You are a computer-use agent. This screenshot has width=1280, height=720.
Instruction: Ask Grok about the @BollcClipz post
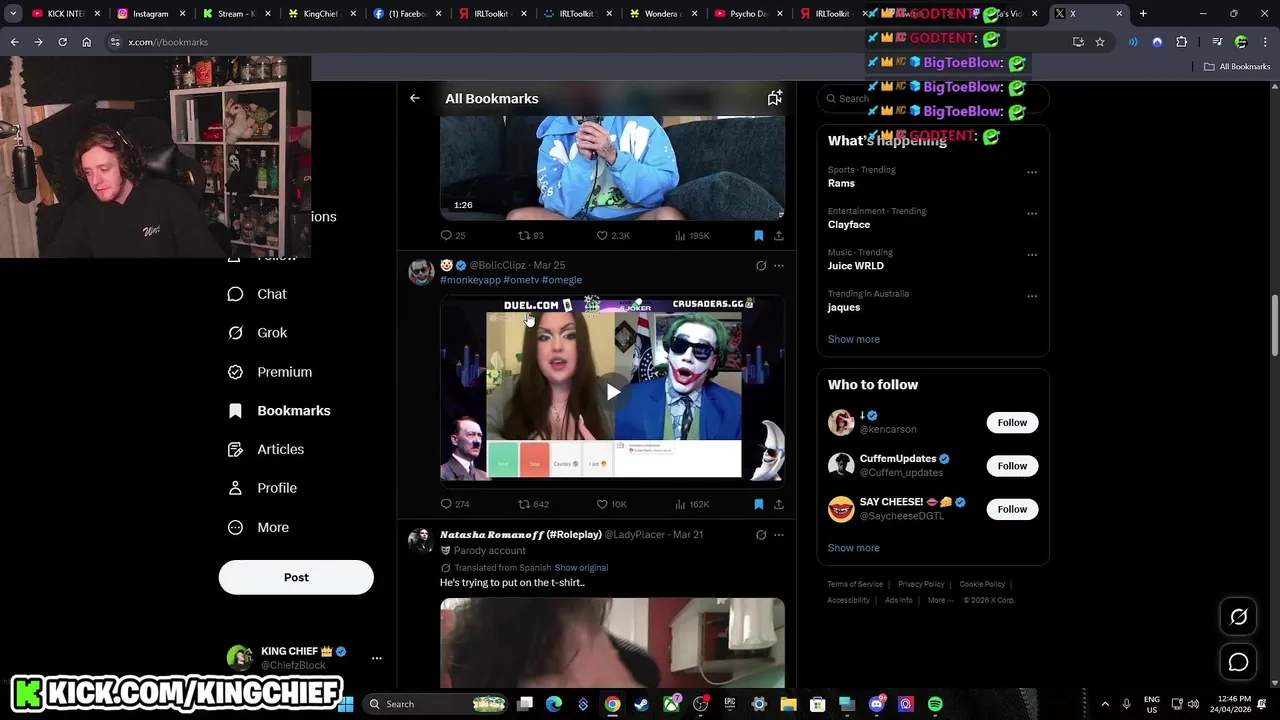761,266
